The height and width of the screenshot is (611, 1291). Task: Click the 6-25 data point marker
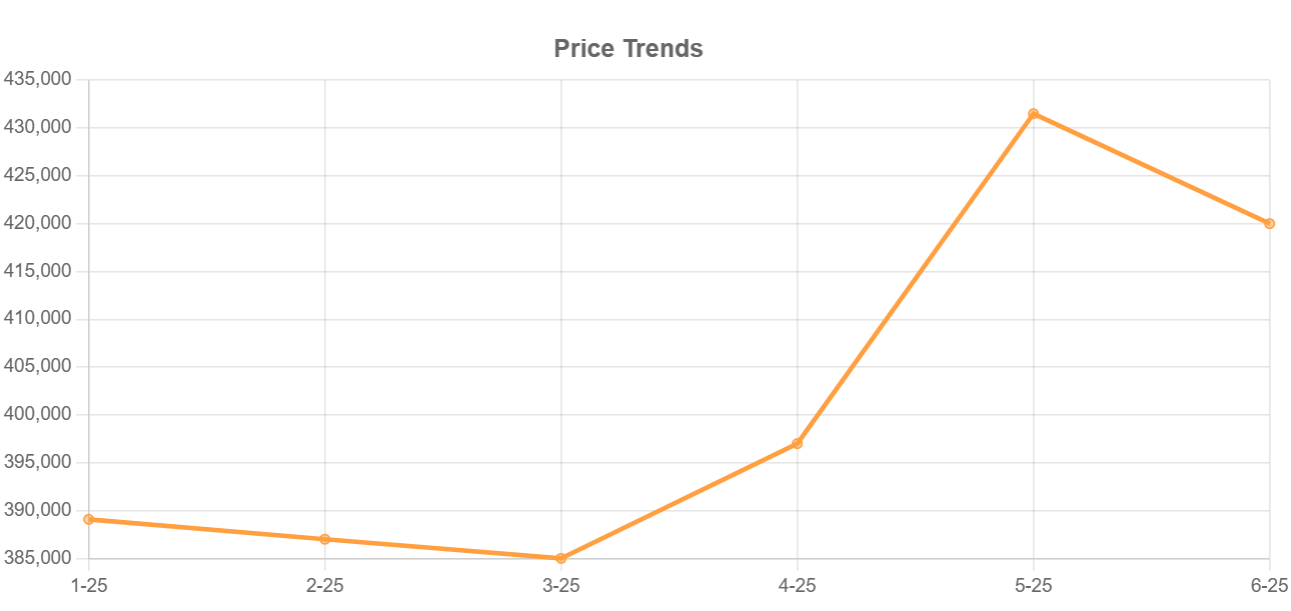(1269, 223)
